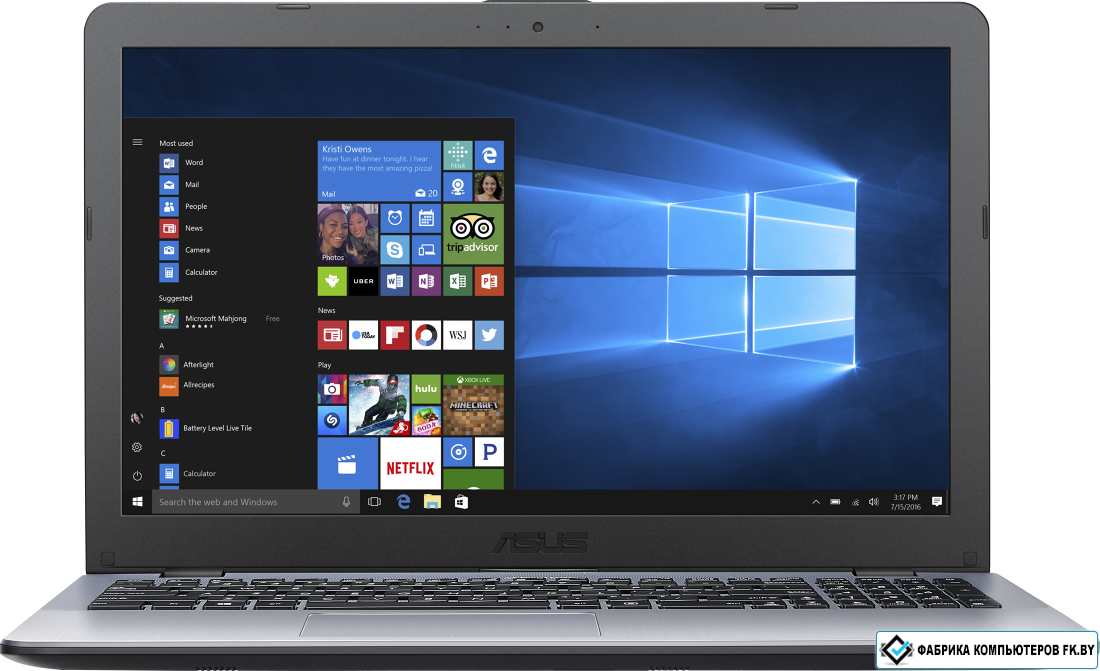This screenshot has height=671, width=1100.
Task: Open Allrecipes in the app list
Action: [187, 385]
